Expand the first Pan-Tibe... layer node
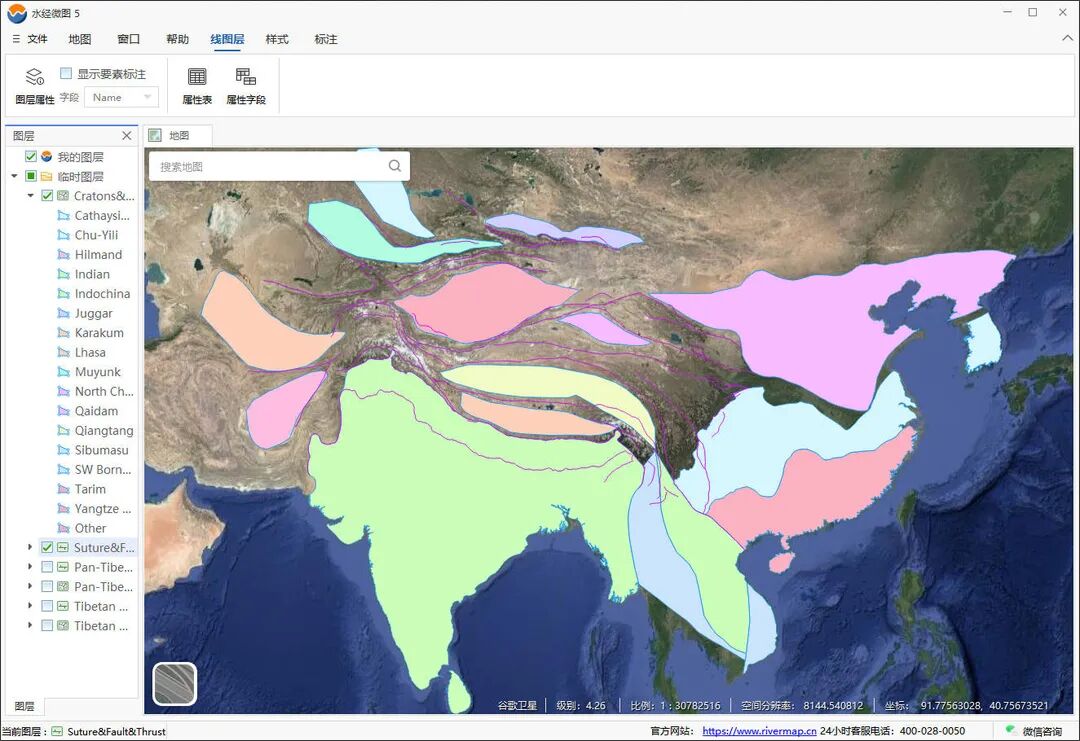This screenshot has width=1080, height=741. click(30, 567)
